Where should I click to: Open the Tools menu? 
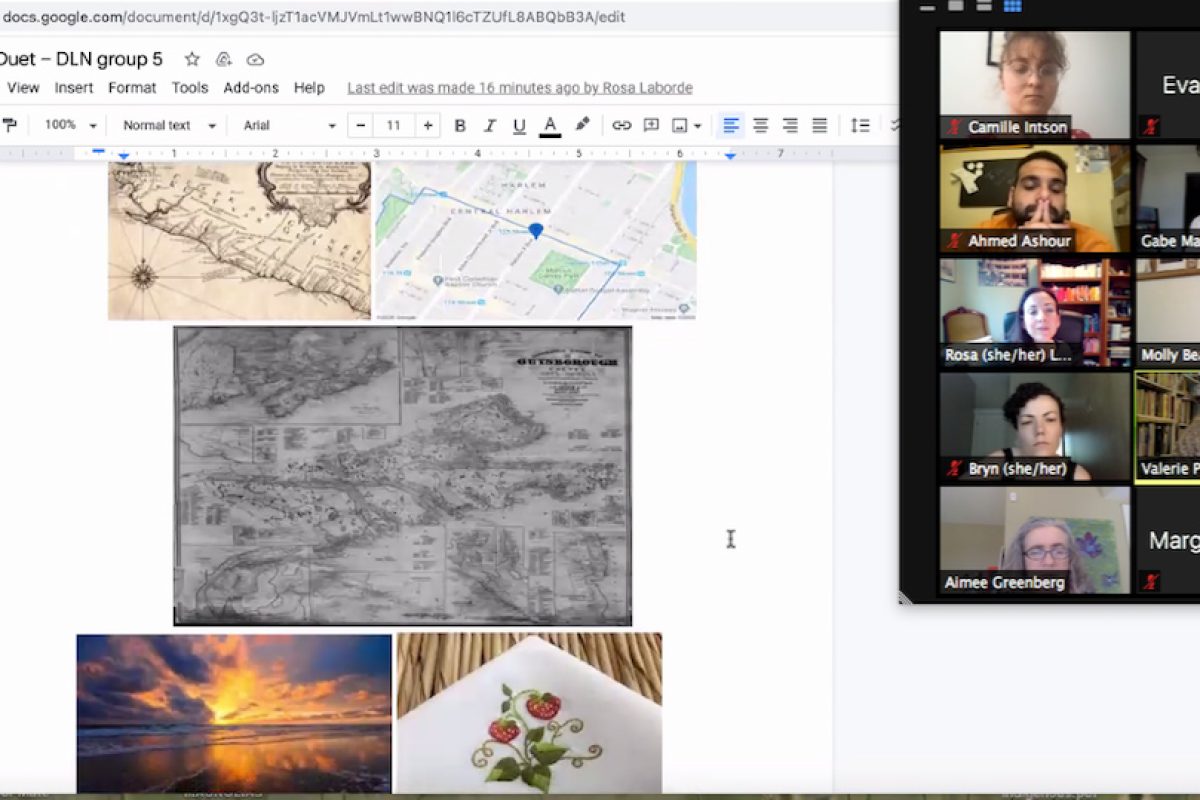190,88
